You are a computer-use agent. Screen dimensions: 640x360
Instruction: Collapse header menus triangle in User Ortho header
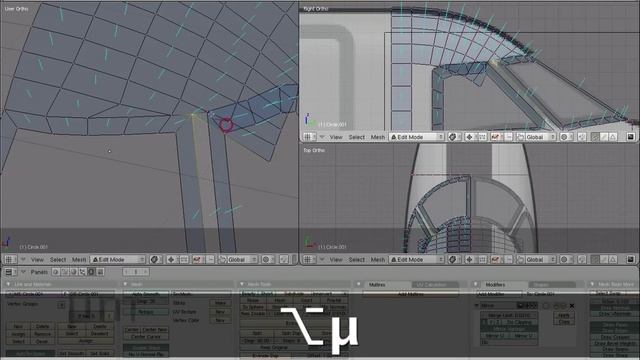23,260
